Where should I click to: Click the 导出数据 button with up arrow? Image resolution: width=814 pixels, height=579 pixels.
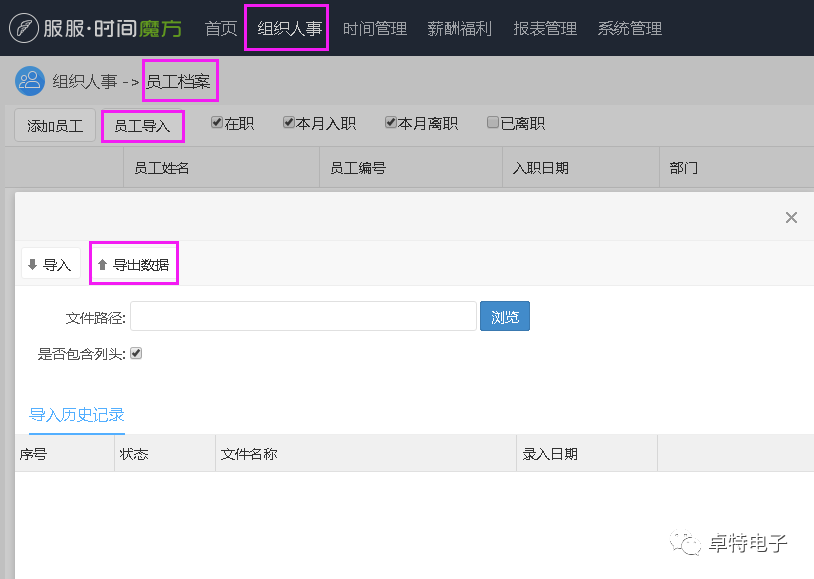tap(133, 264)
